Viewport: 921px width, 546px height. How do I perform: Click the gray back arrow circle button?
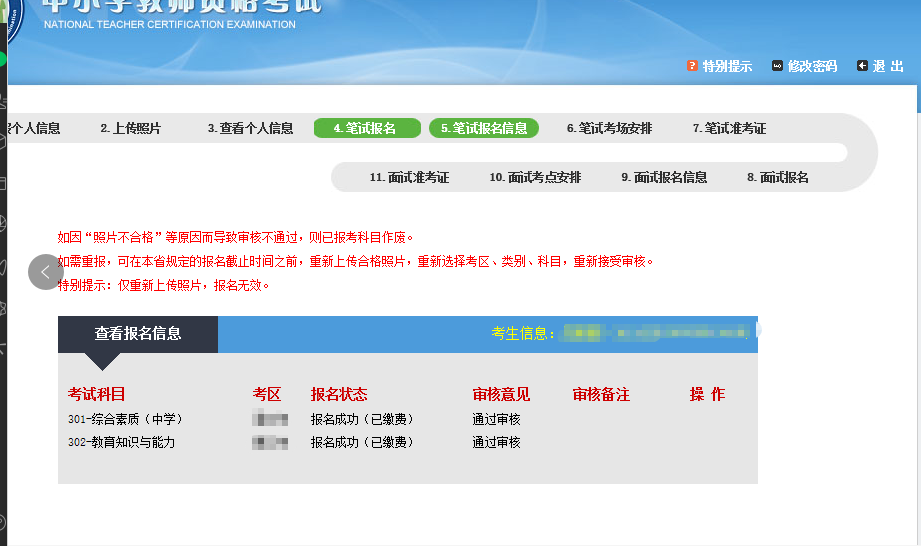pos(46,272)
